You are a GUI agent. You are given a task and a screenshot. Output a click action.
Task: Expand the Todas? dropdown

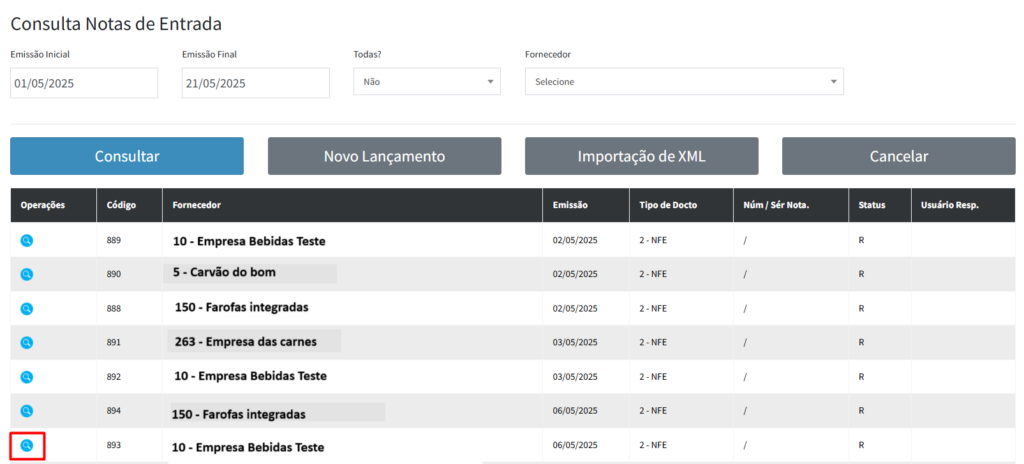tap(427, 82)
